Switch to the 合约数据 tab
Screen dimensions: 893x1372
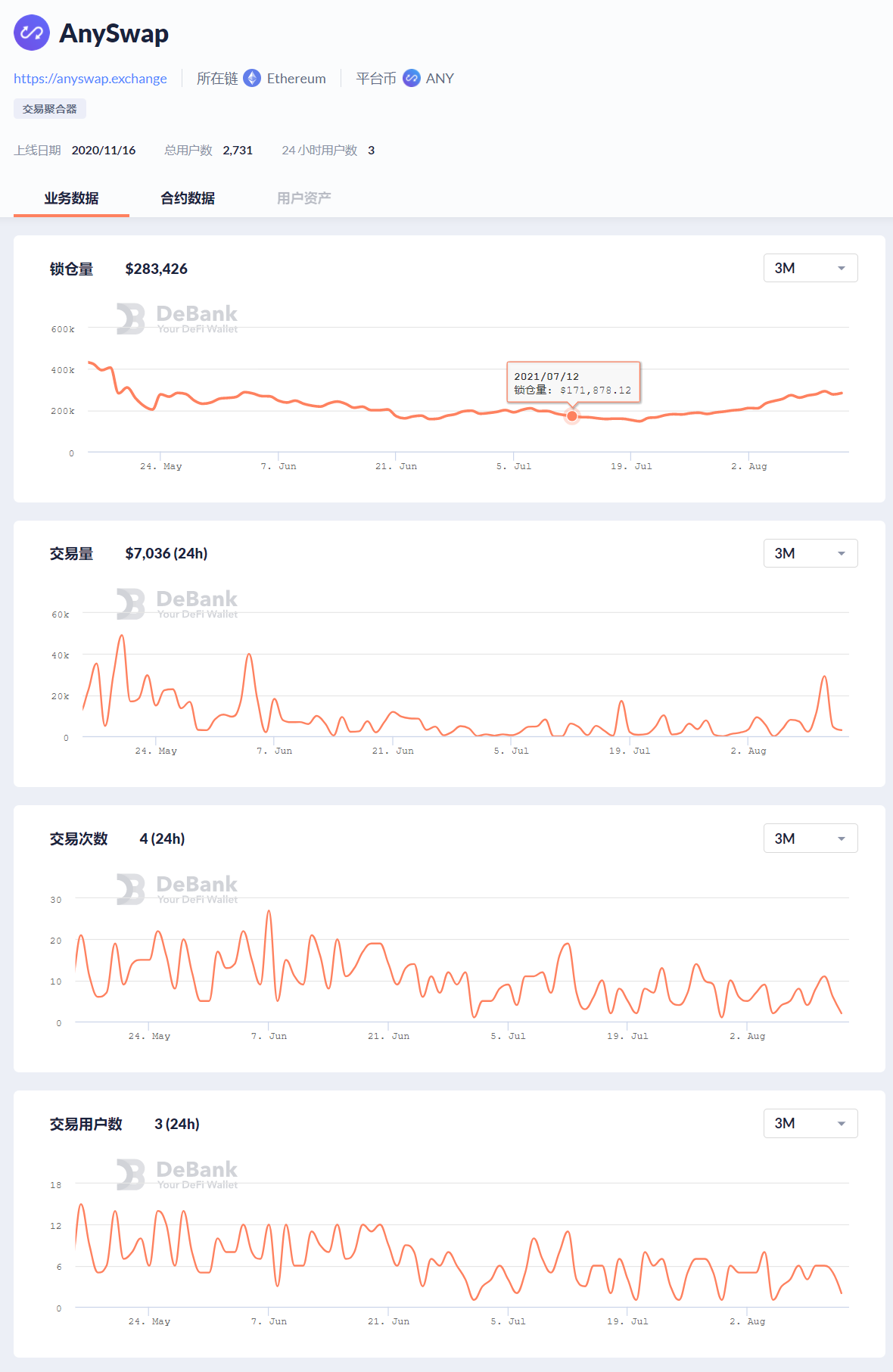tap(188, 198)
